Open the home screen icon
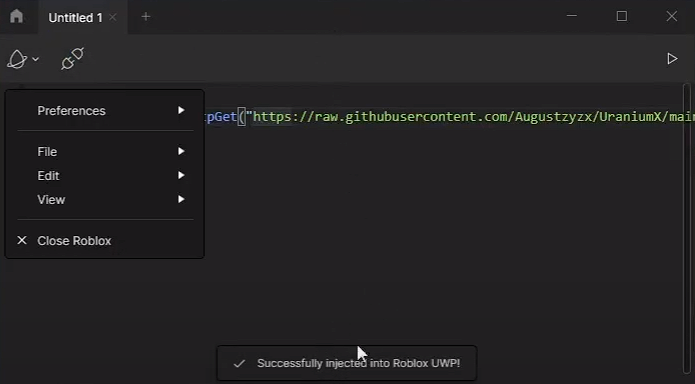 (16, 16)
